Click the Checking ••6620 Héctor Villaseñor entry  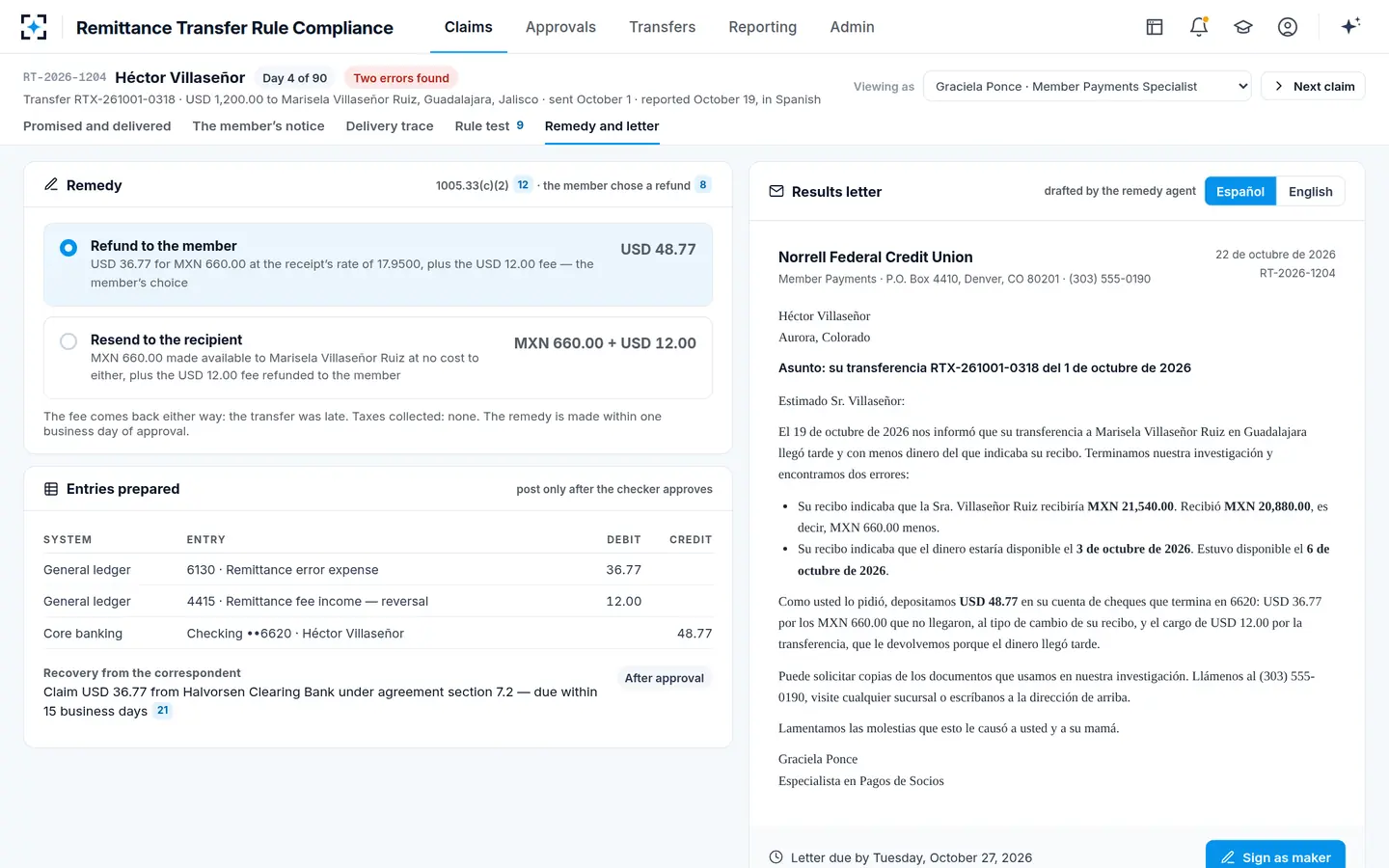295,634
